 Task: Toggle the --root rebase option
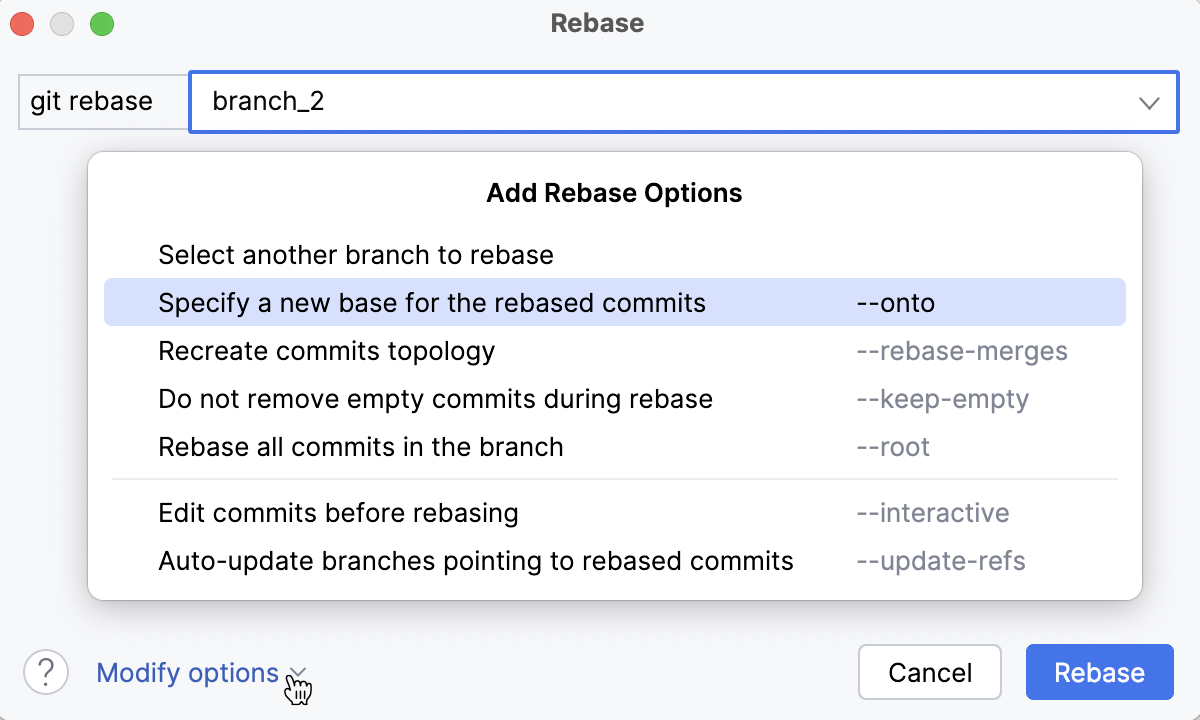click(614, 447)
